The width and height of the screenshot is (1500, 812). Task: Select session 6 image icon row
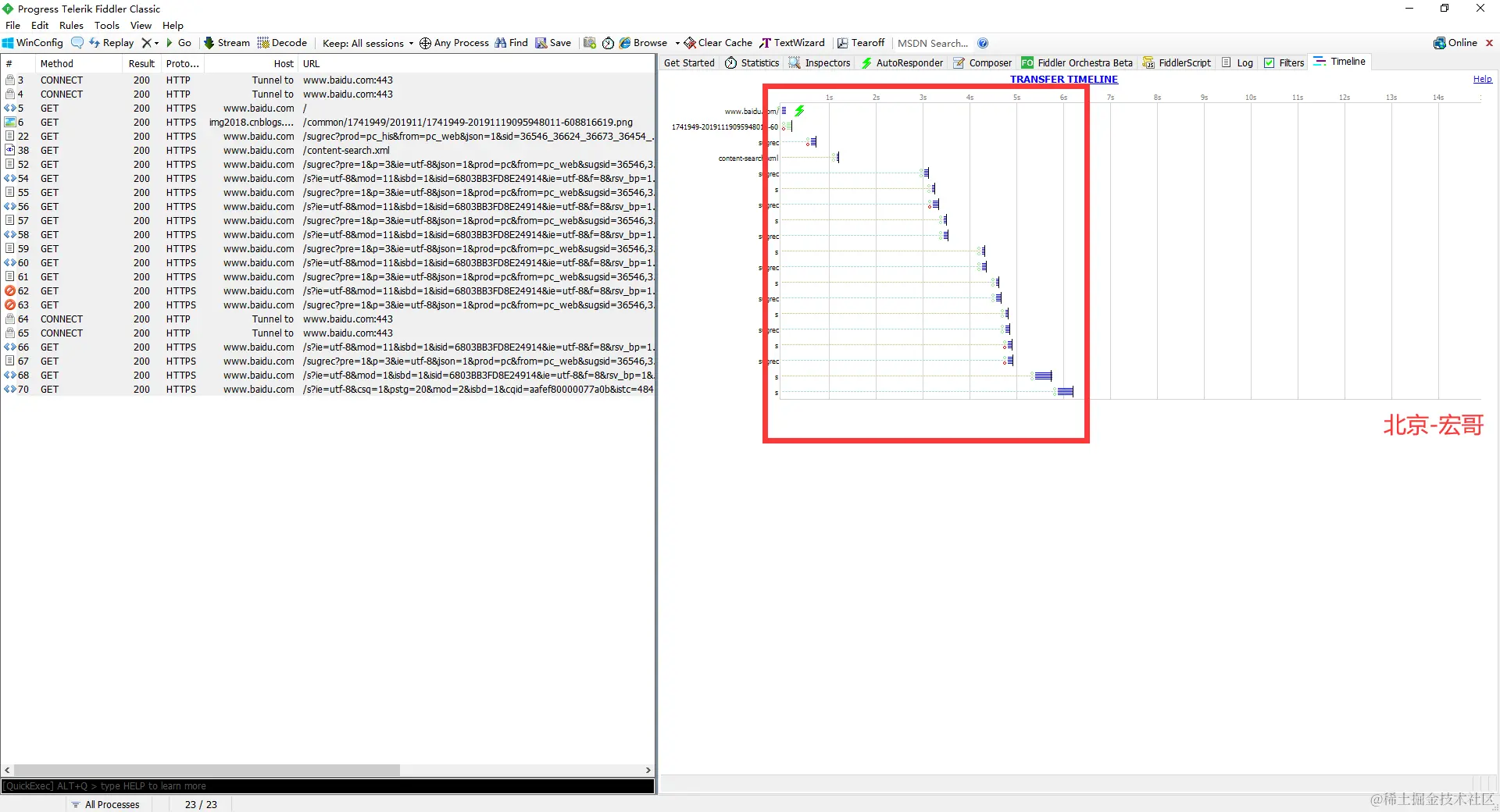click(x=10, y=123)
